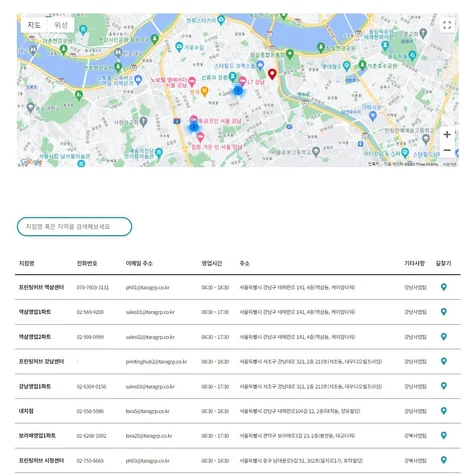Click branch name 프린팅허브 역삼센터
Viewport: 476px width, 476px height.
click(x=41, y=287)
